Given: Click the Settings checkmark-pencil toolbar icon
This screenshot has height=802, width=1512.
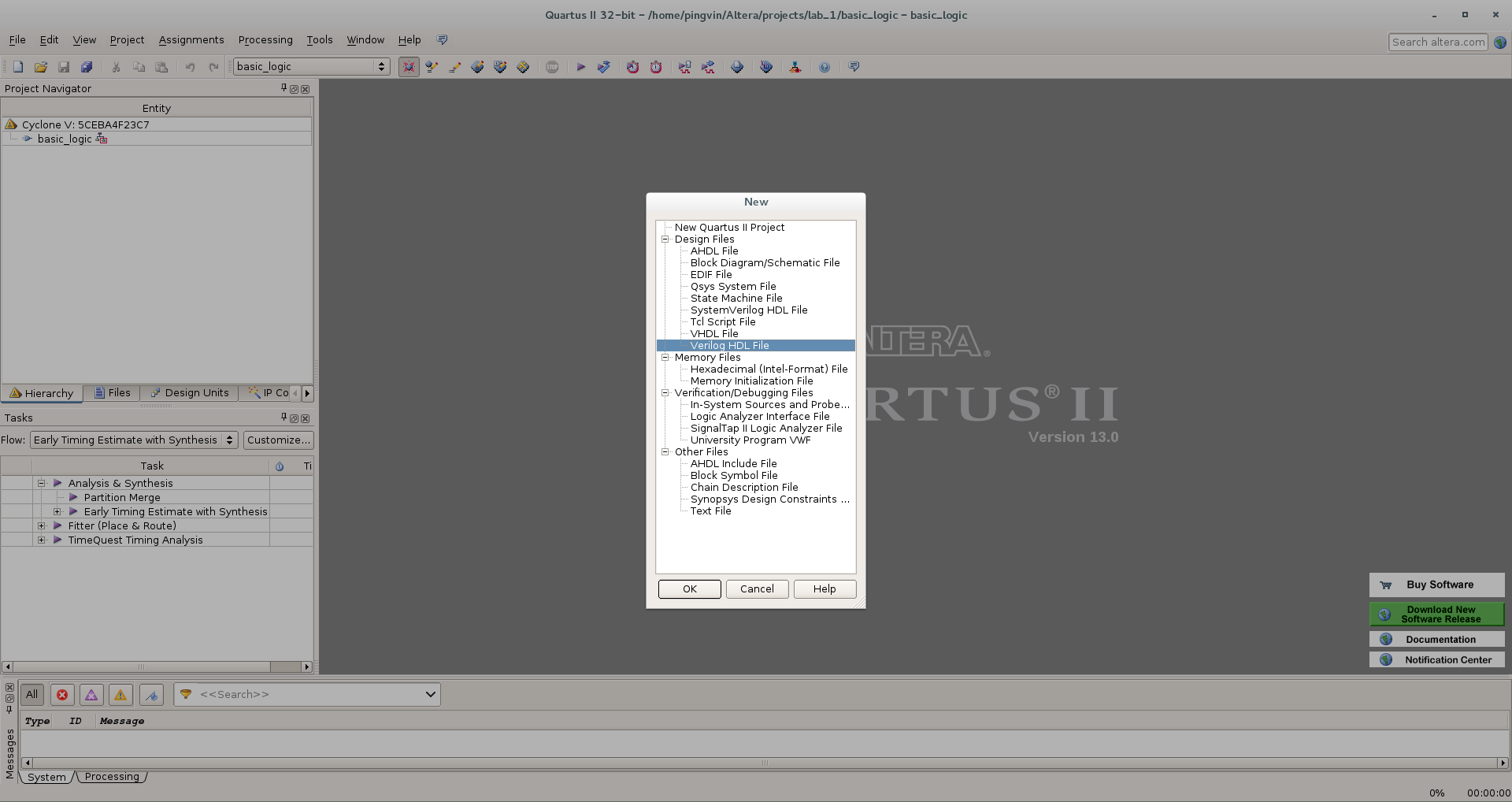Looking at the screenshot, I should [x=432, y=67].
